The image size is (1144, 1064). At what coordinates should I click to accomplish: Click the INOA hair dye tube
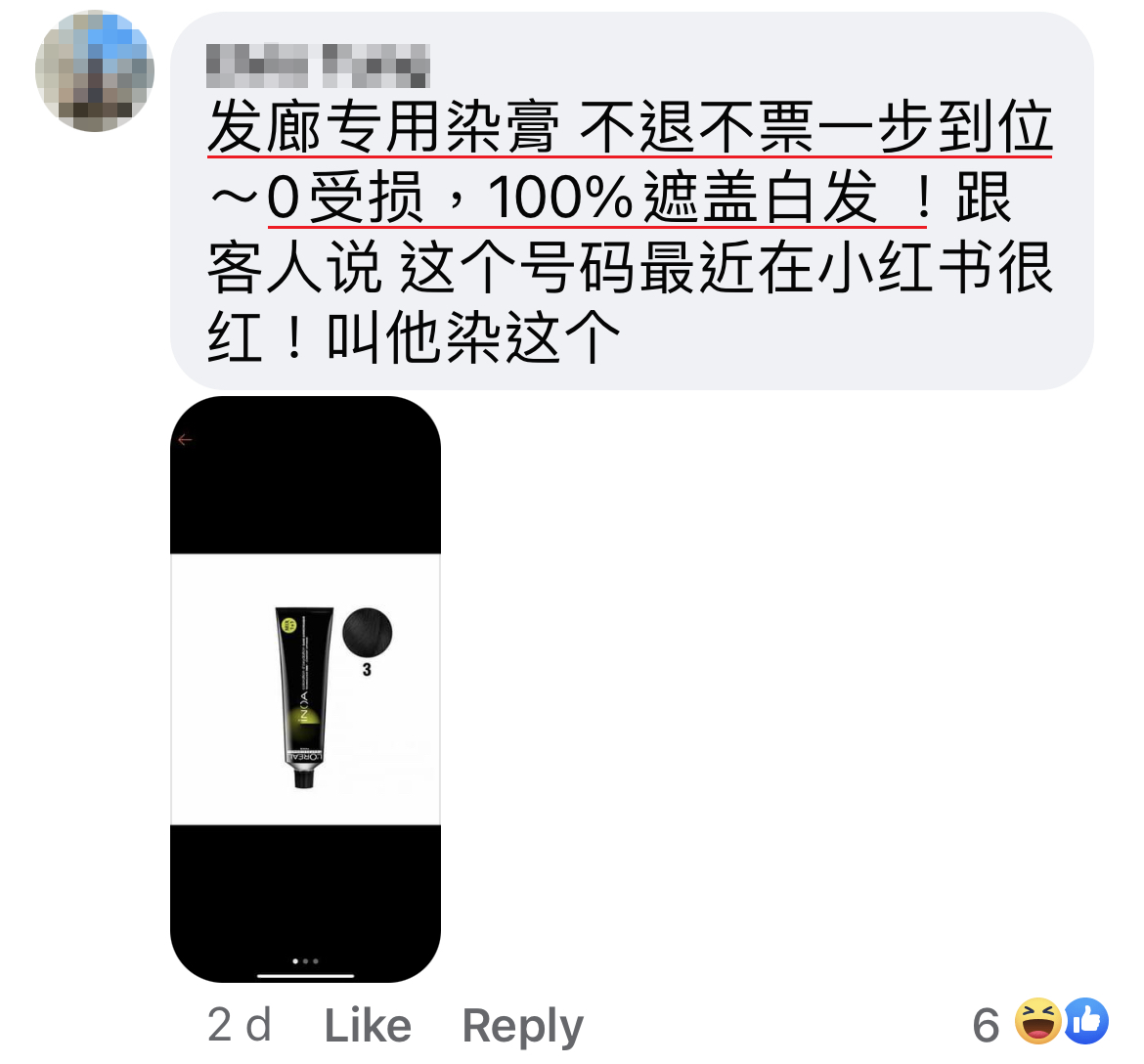pyautogui.click(x=304, y=697)
